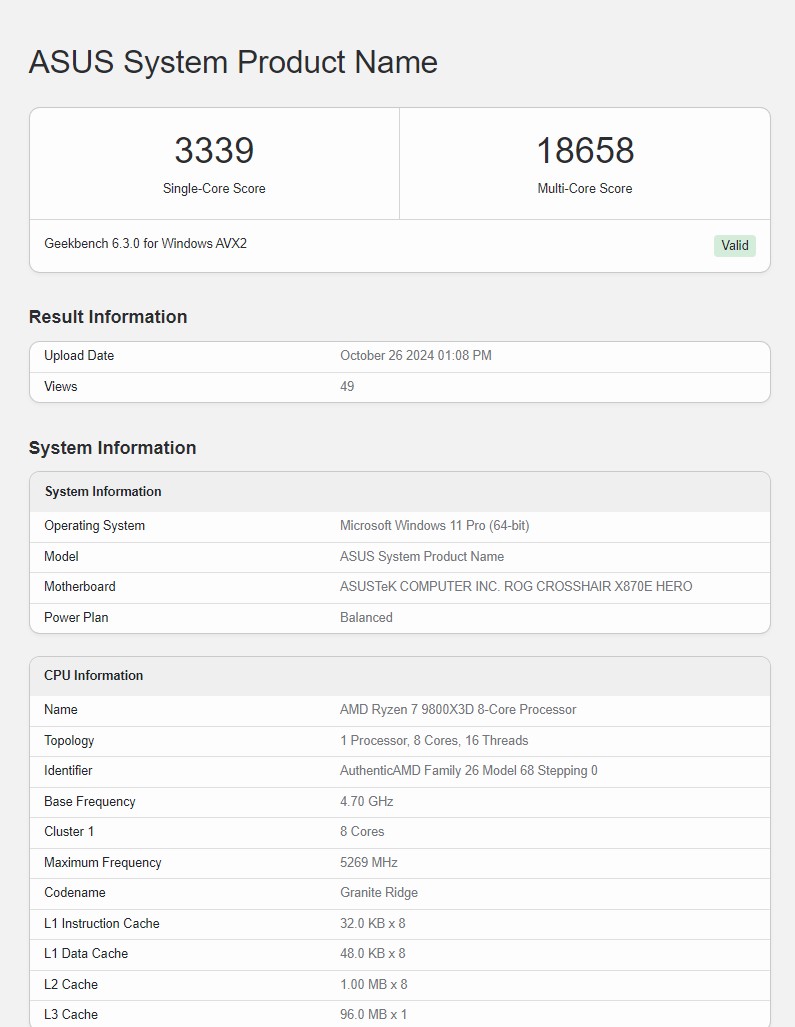Image resolution: width=795 pixels, height=1027 pixels.
Task: Click 'Microsoft Windows 11 Pro (64-bit)' value
Action: click(434, 526)
